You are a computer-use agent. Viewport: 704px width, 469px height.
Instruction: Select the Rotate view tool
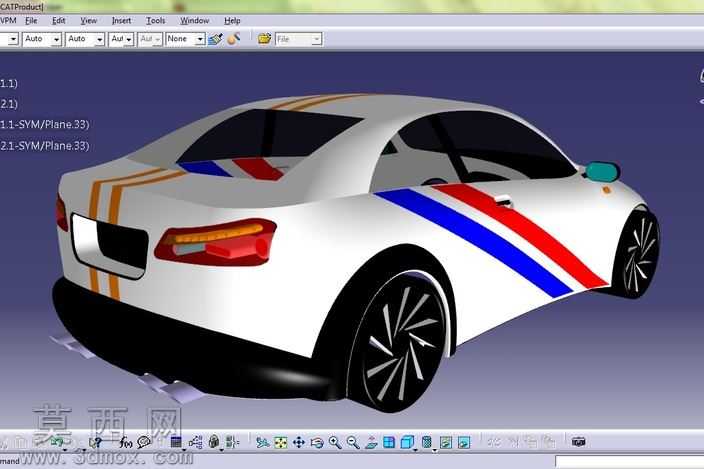(317, 443)
